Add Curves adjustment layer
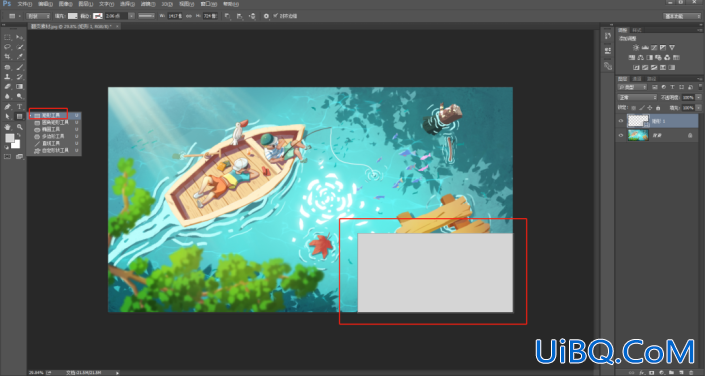The image size is (705, 376). point(654,47)
